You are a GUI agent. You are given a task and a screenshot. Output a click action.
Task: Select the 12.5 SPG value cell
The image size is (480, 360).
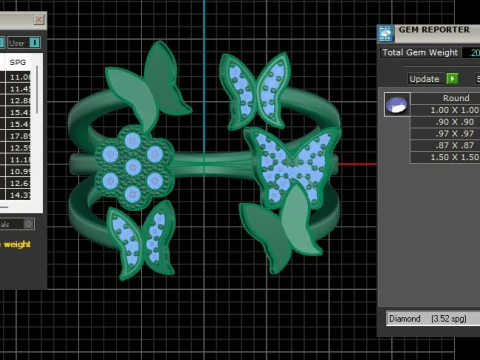pyautogui.click(x=18, y=148)
